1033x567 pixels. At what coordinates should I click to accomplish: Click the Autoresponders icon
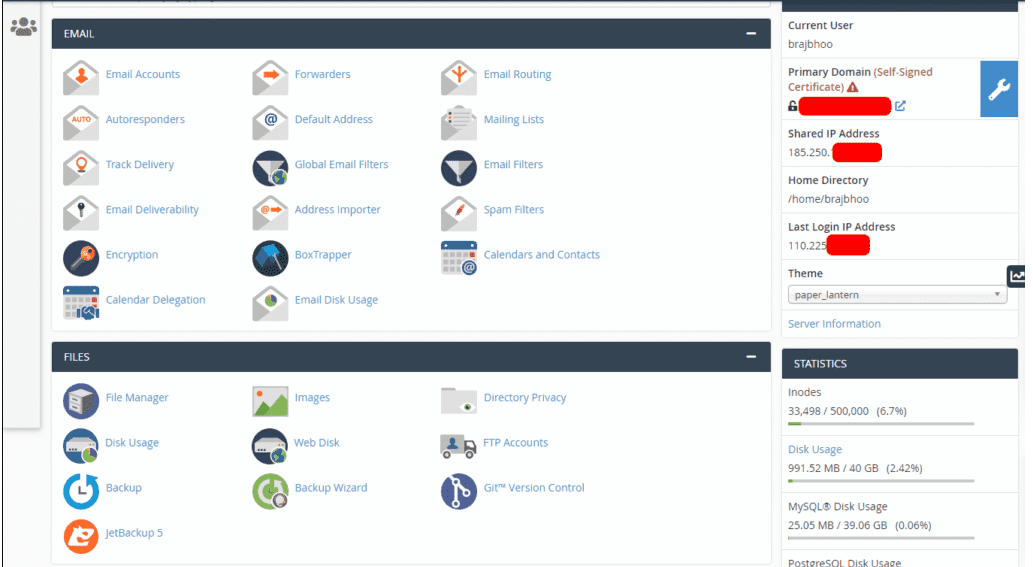pyautogui.click(x=81, y=122)
